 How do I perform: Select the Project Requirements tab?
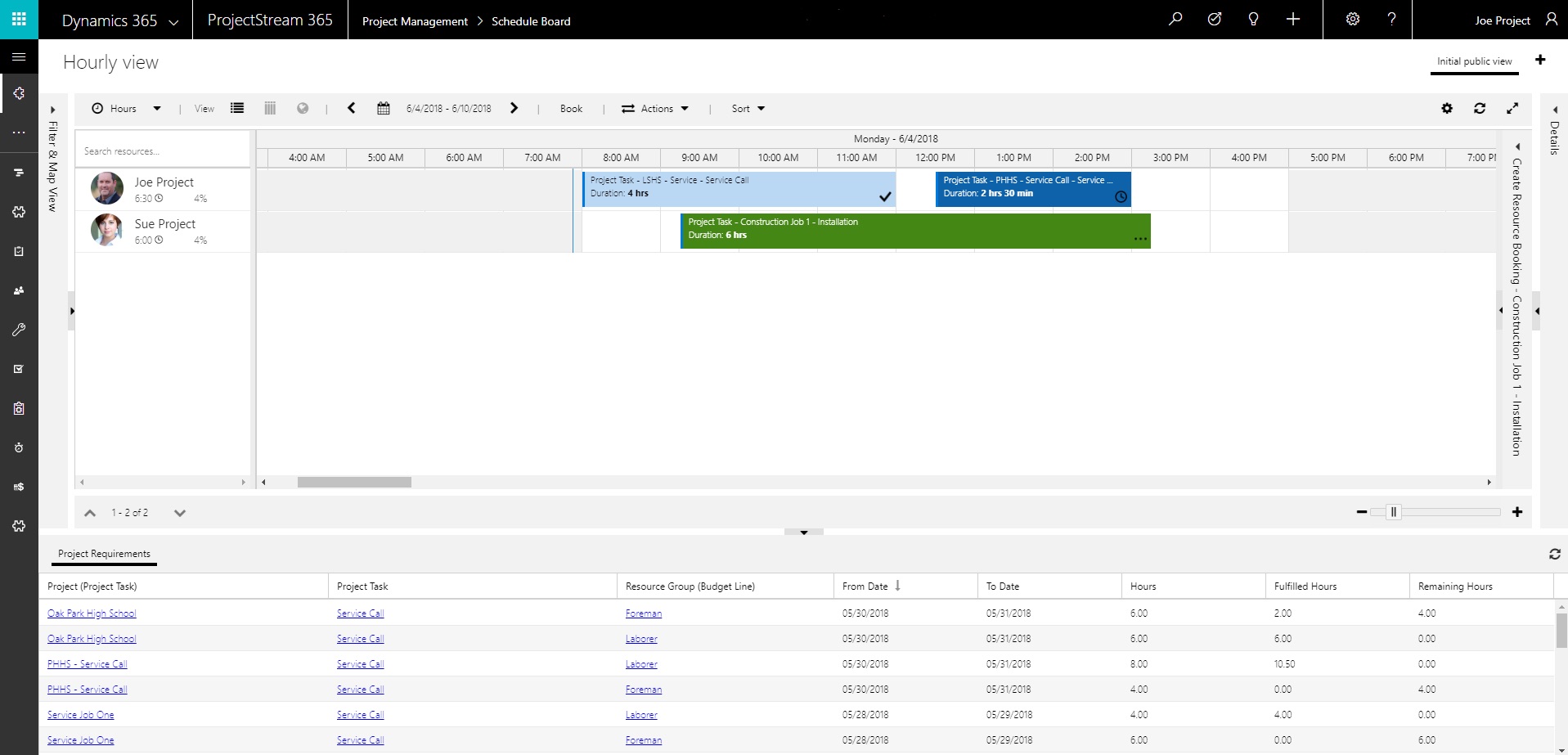104,554
